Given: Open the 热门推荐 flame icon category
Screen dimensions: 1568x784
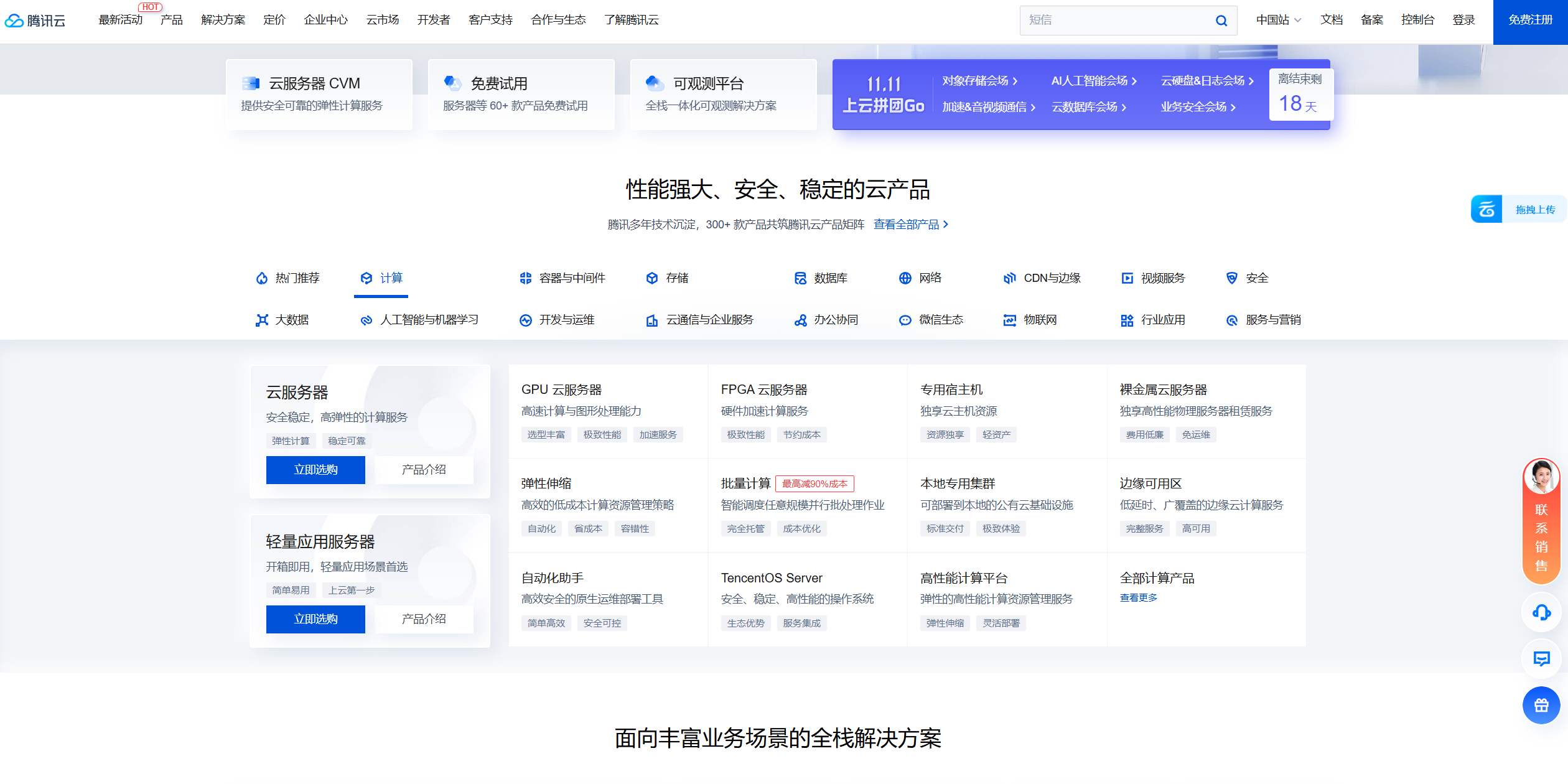Looking at the screenshot, I should 262,278.
